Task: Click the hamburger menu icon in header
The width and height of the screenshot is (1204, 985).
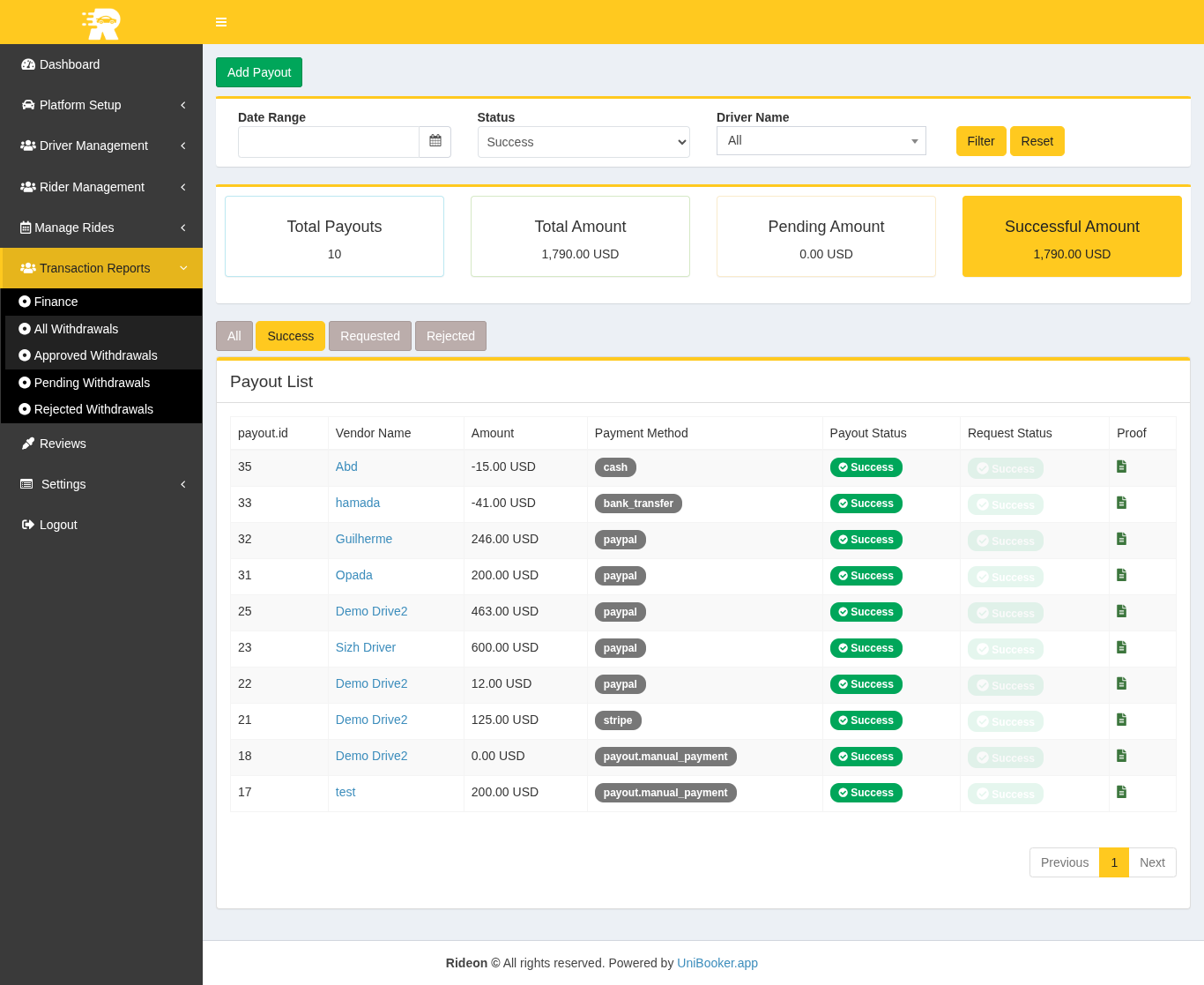Action: 221,22
